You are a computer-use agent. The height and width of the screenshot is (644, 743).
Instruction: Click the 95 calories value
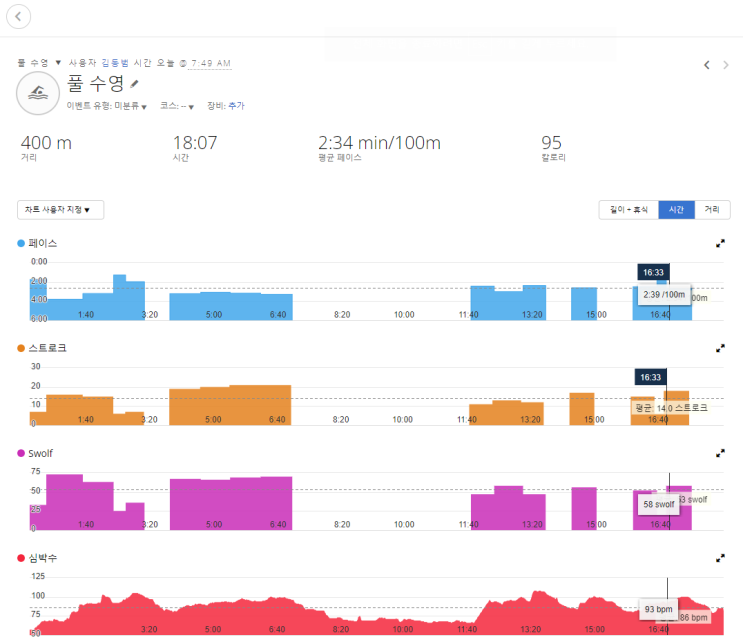(x=552, y=143)
